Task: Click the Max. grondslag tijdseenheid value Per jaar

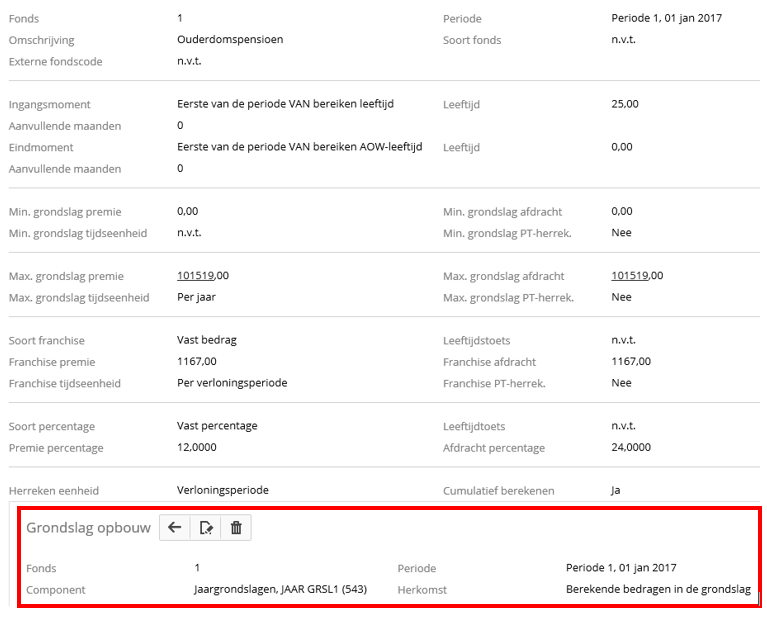Action: pyautogui.click(x=197, y=297)
